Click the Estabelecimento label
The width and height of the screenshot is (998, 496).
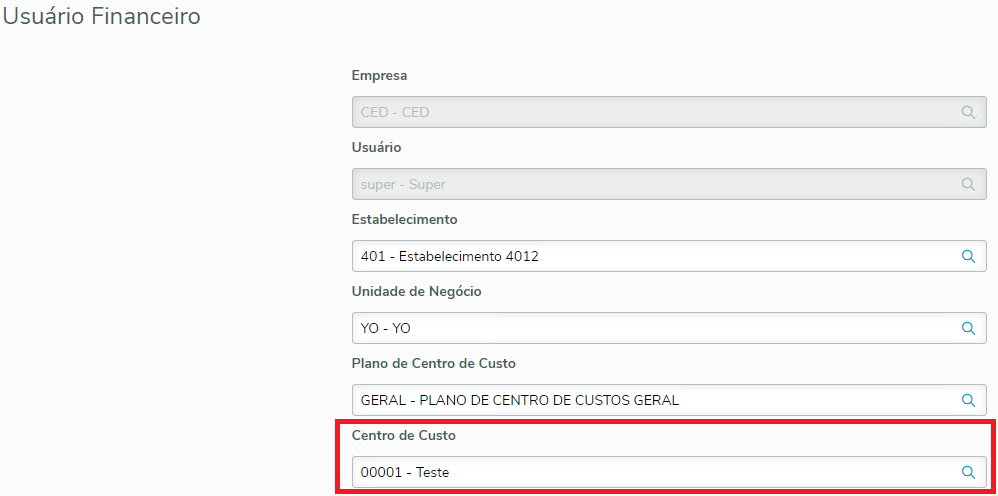(405, 220)
